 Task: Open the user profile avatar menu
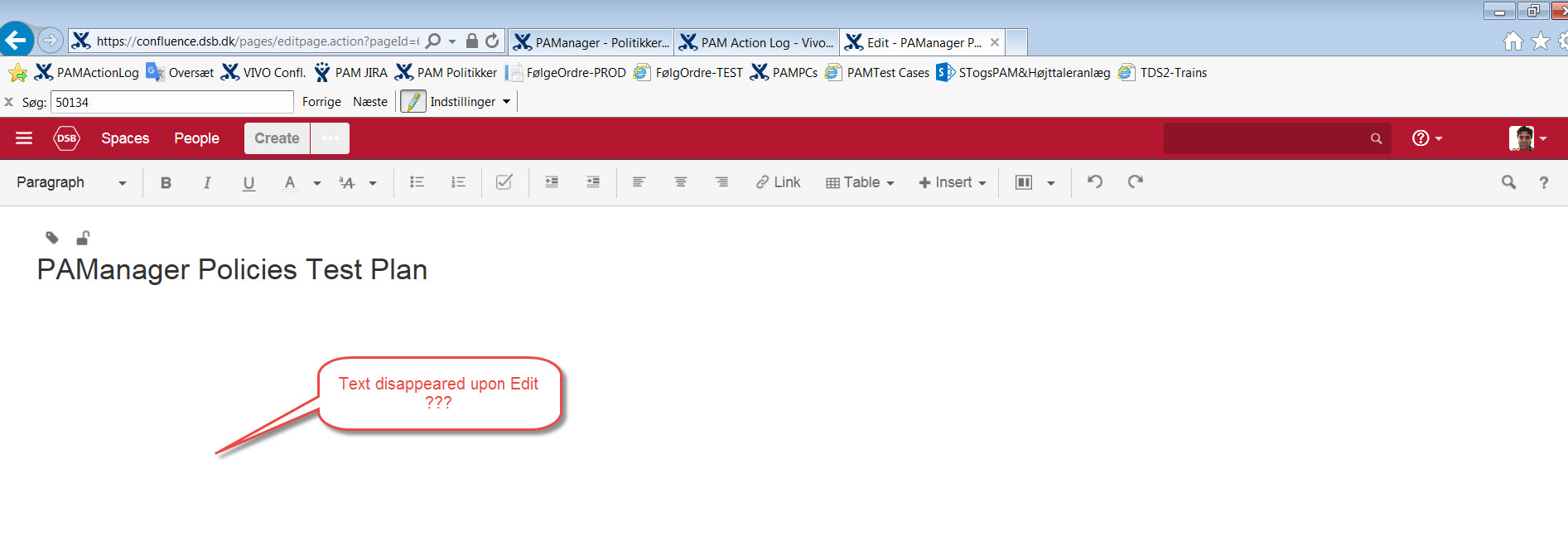click(1527, 138)
